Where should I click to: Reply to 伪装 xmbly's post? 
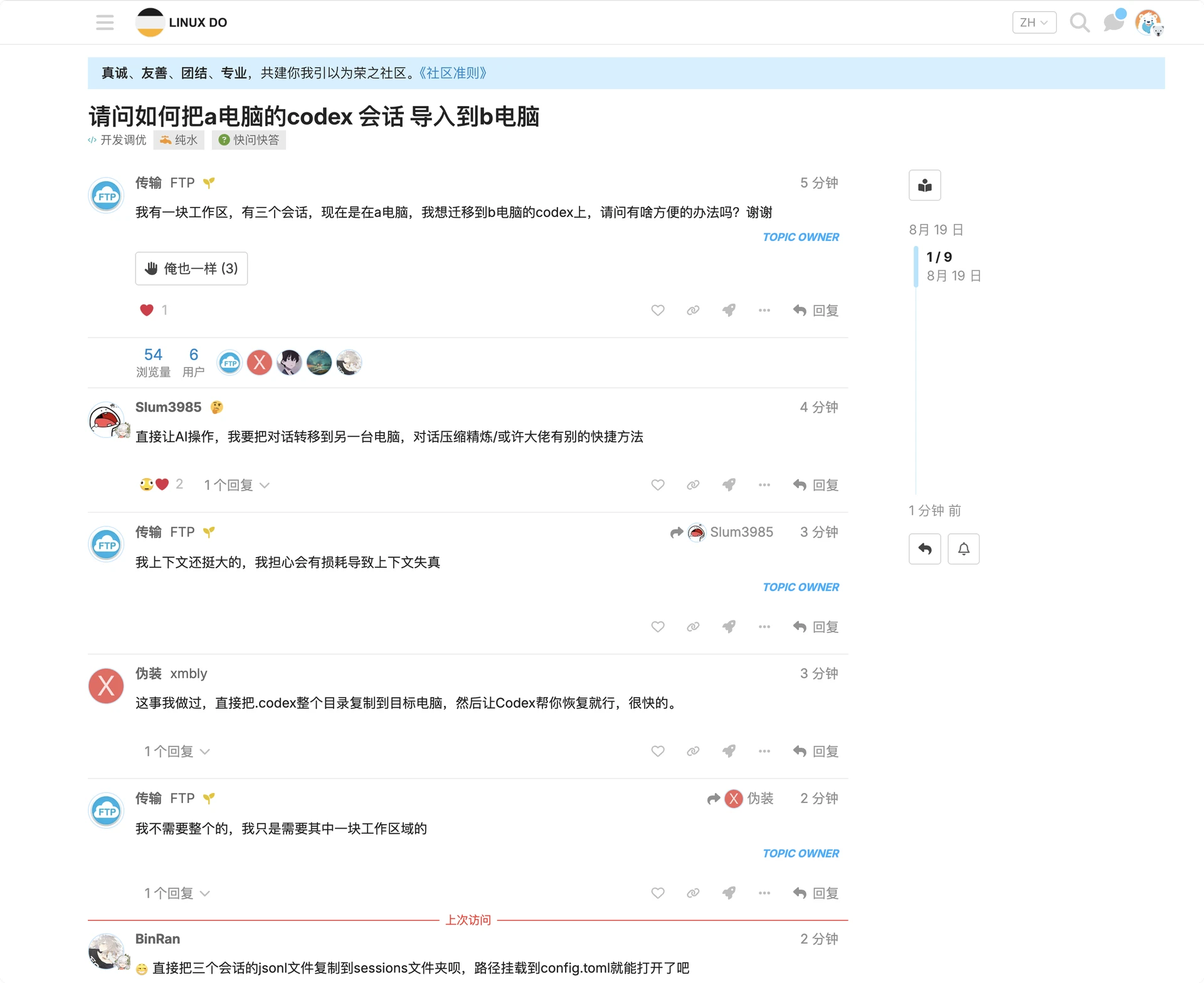815,752
